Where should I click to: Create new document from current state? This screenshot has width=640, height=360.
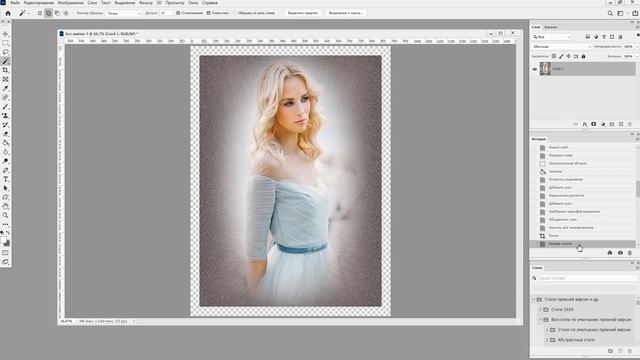(610, 253)
